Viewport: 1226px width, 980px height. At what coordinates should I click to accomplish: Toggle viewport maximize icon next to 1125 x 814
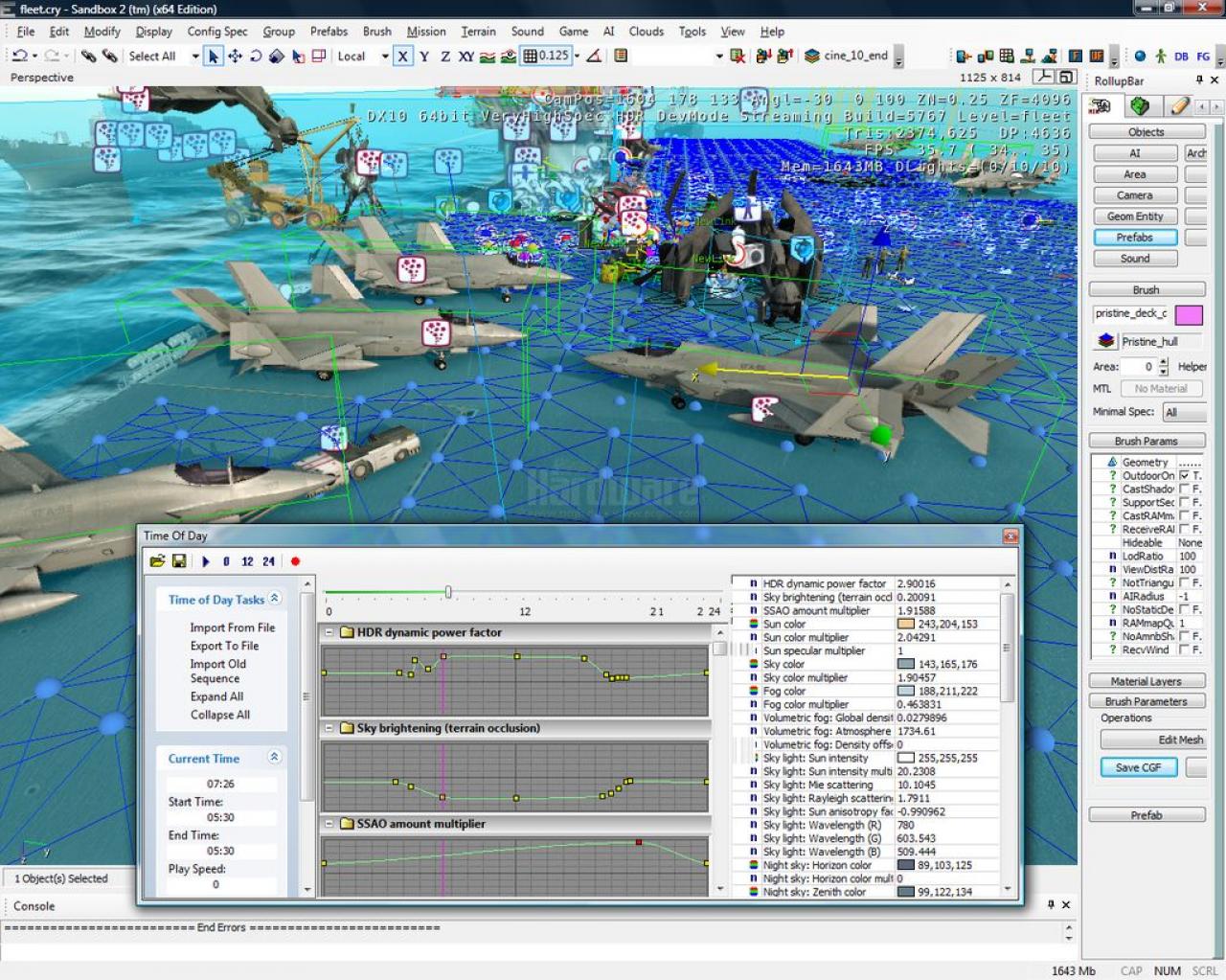[1066, 77]
